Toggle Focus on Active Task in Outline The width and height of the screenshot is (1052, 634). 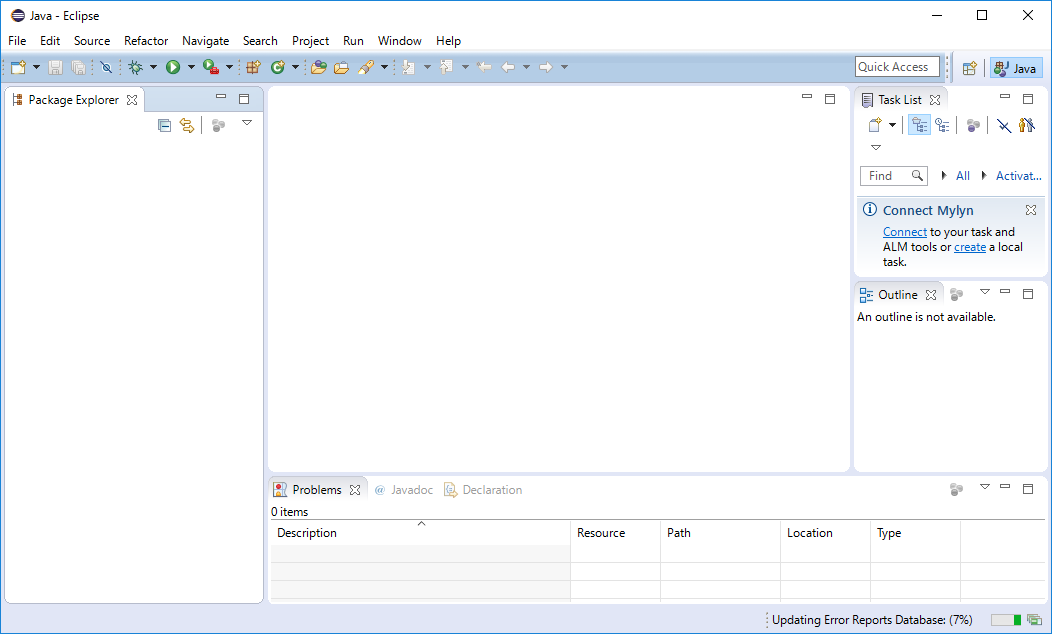[957, 295]
